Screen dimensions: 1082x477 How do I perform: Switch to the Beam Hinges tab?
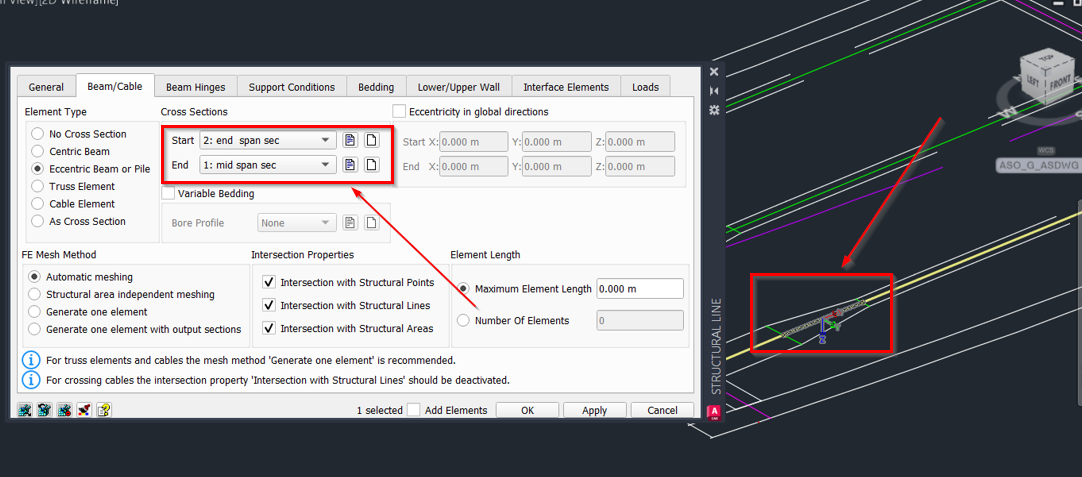click(195, 87)
